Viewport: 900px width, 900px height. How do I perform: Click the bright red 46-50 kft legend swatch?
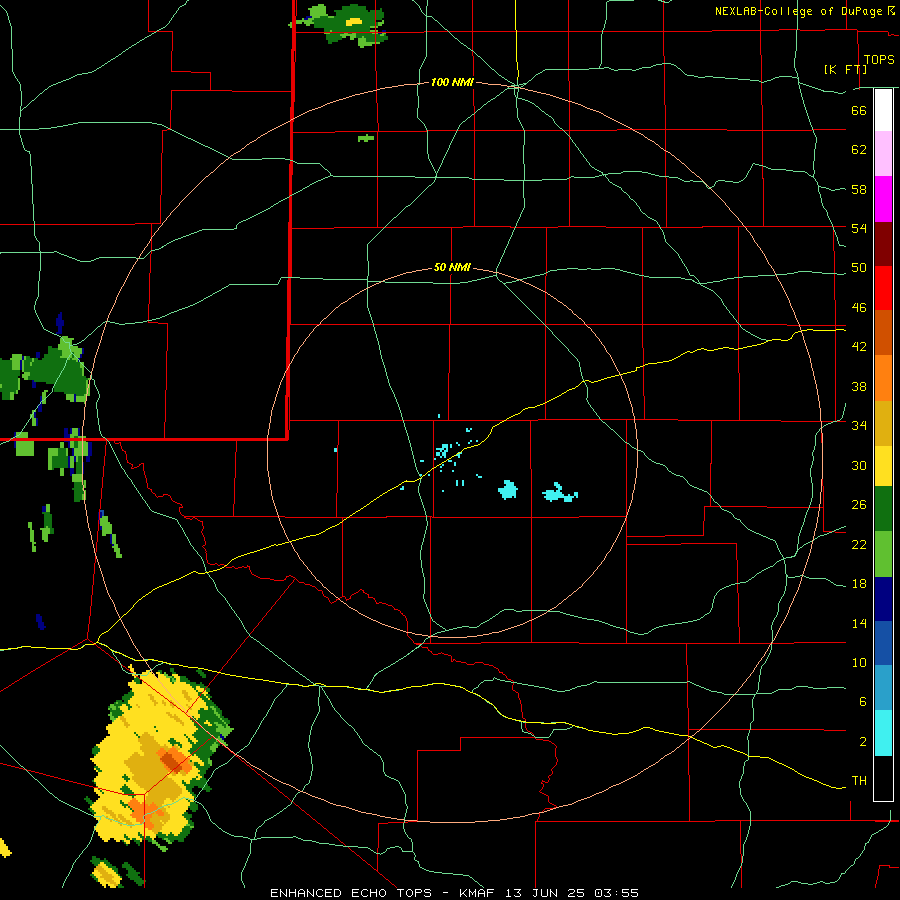pyautogui.click(x=883, y=288)
